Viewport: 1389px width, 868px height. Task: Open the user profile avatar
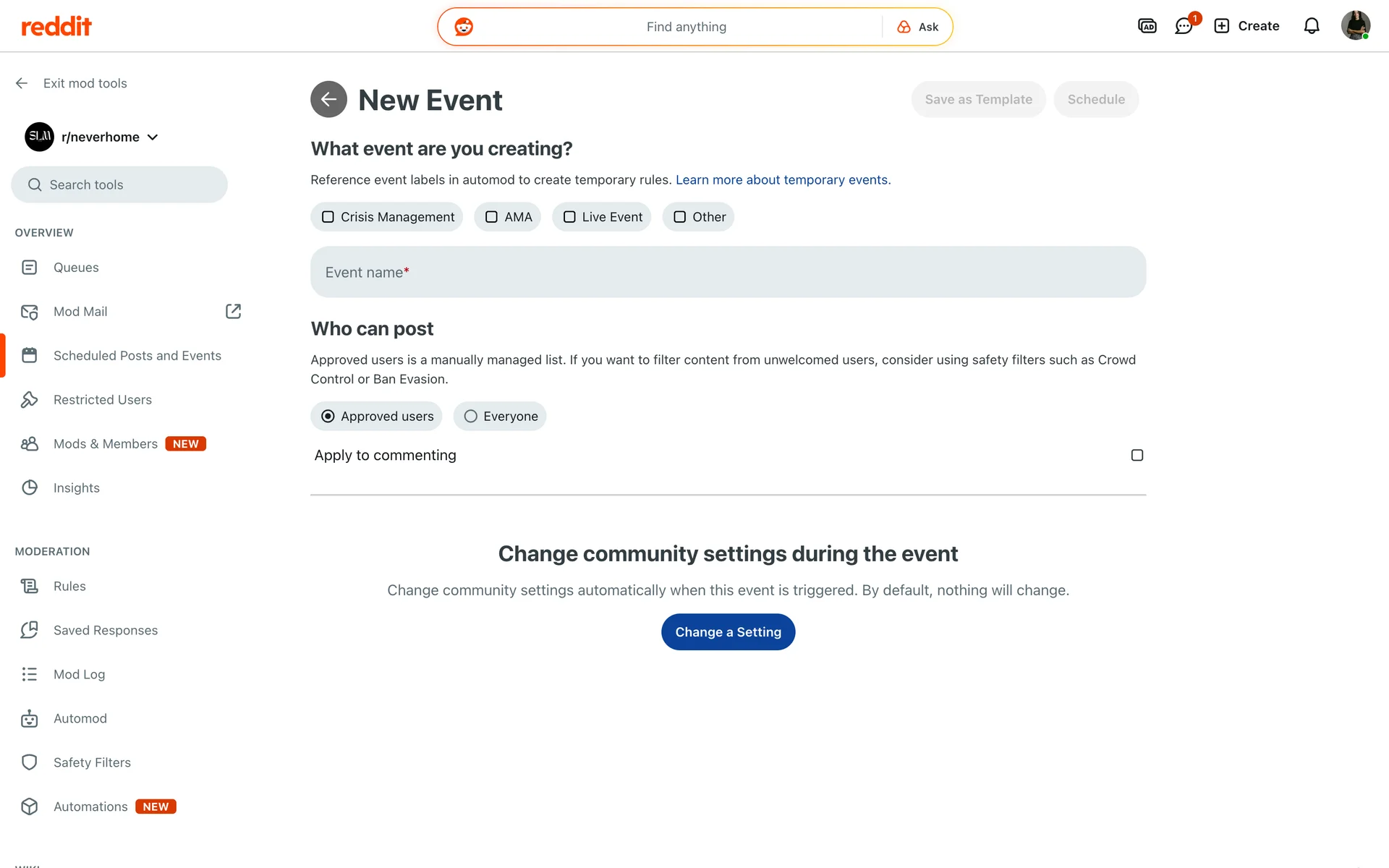(1355, 26)
